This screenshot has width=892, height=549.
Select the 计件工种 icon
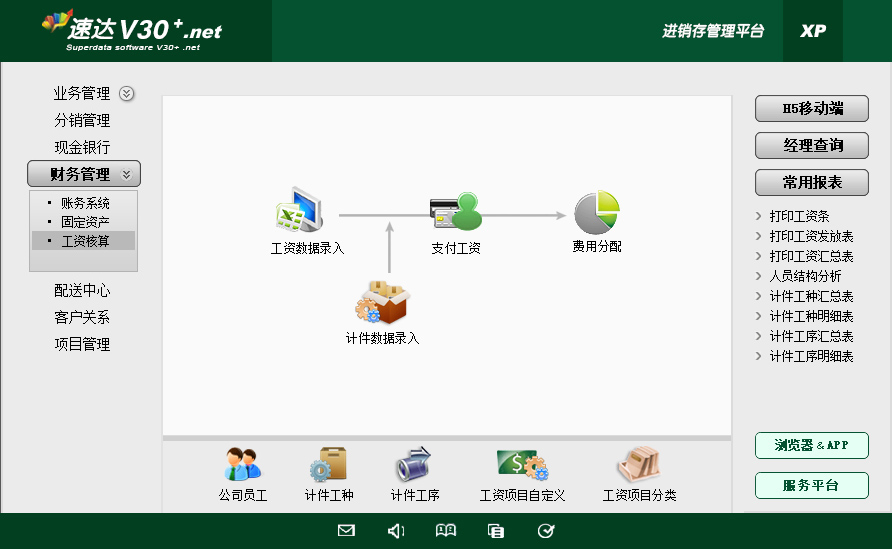tap(328, 466)
